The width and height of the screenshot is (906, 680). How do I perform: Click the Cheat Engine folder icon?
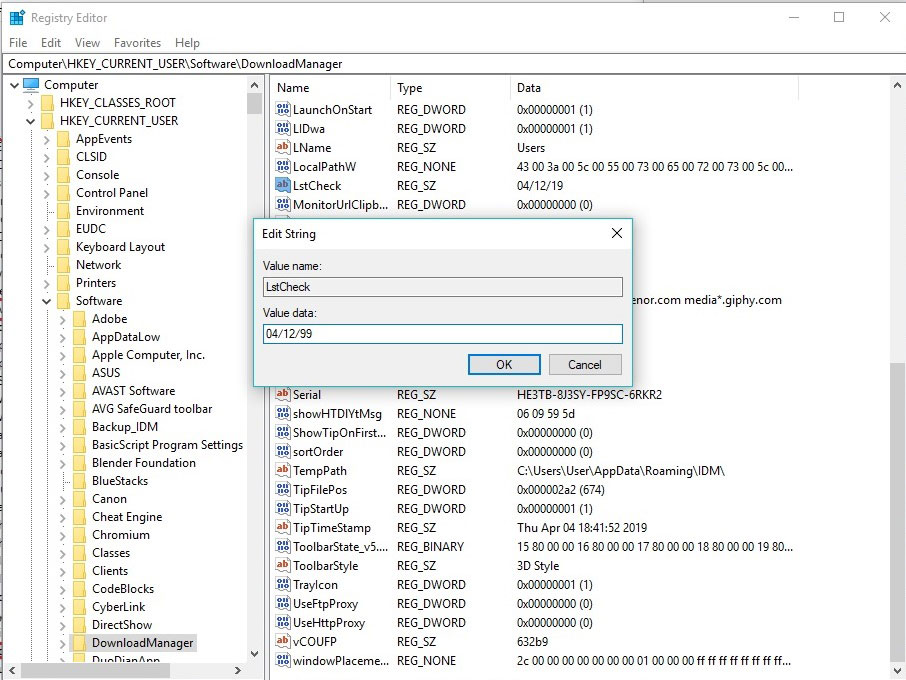78,517
